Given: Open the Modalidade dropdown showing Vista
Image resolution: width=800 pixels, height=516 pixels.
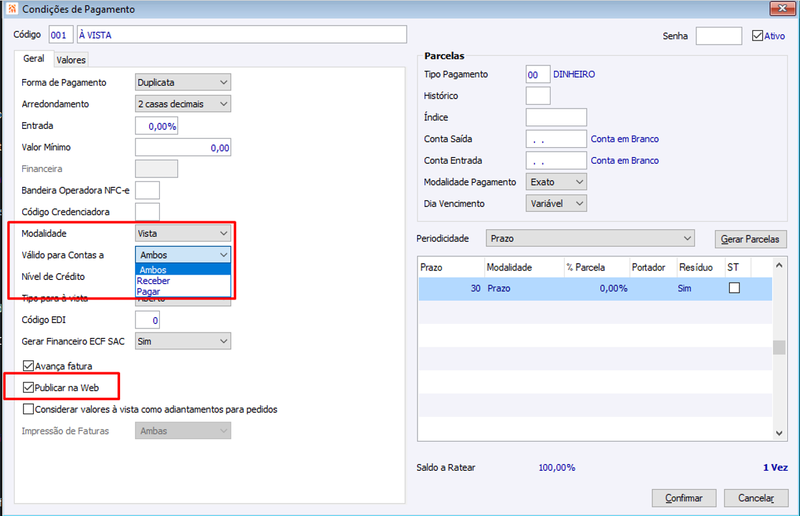Looking at the screenshot, I should pyautogui.click(x=183, y=233).
